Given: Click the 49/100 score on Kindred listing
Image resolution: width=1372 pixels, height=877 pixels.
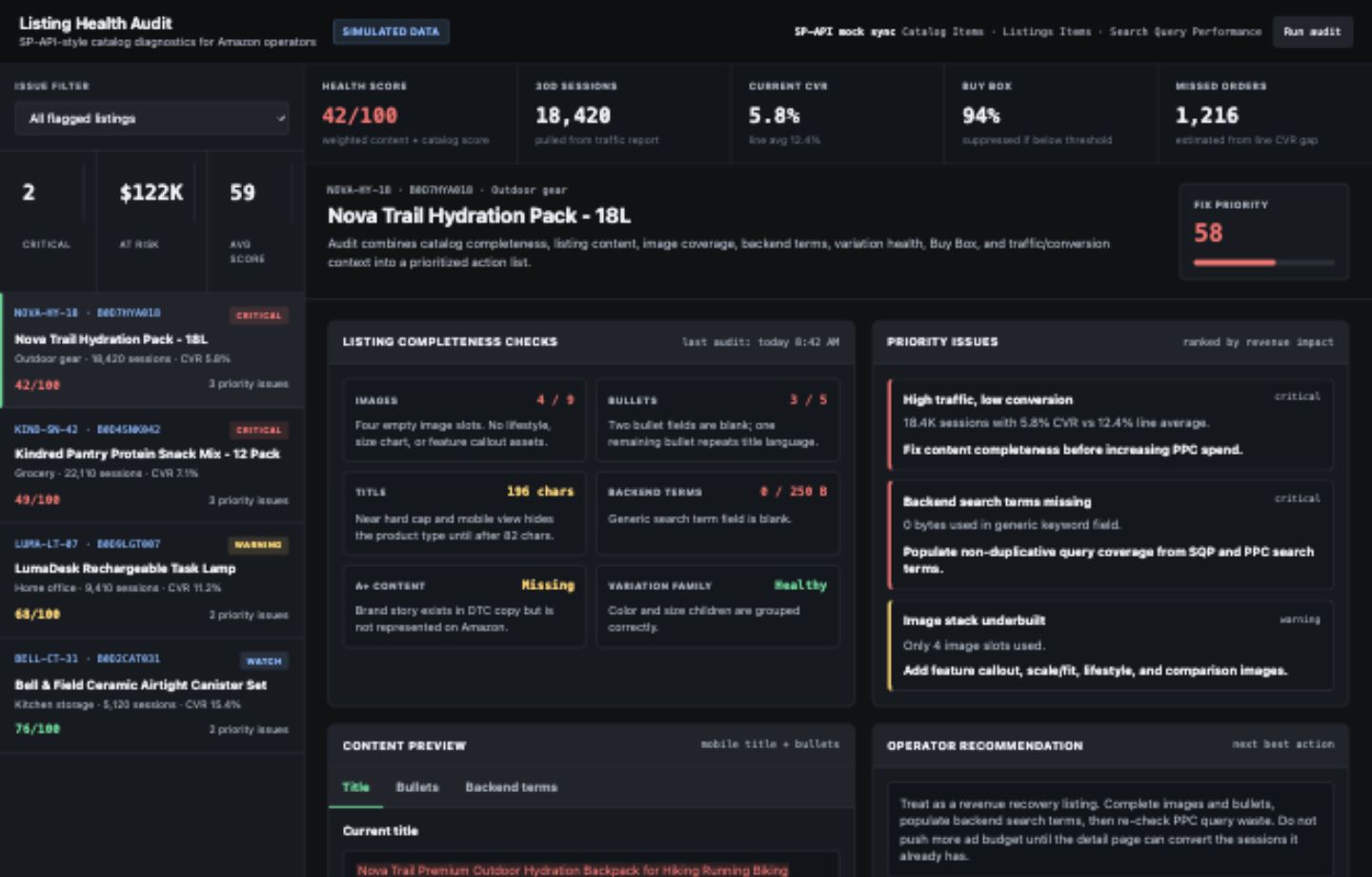Looking at the screenshot, I should pyautogui.click(x=37, y=500).
